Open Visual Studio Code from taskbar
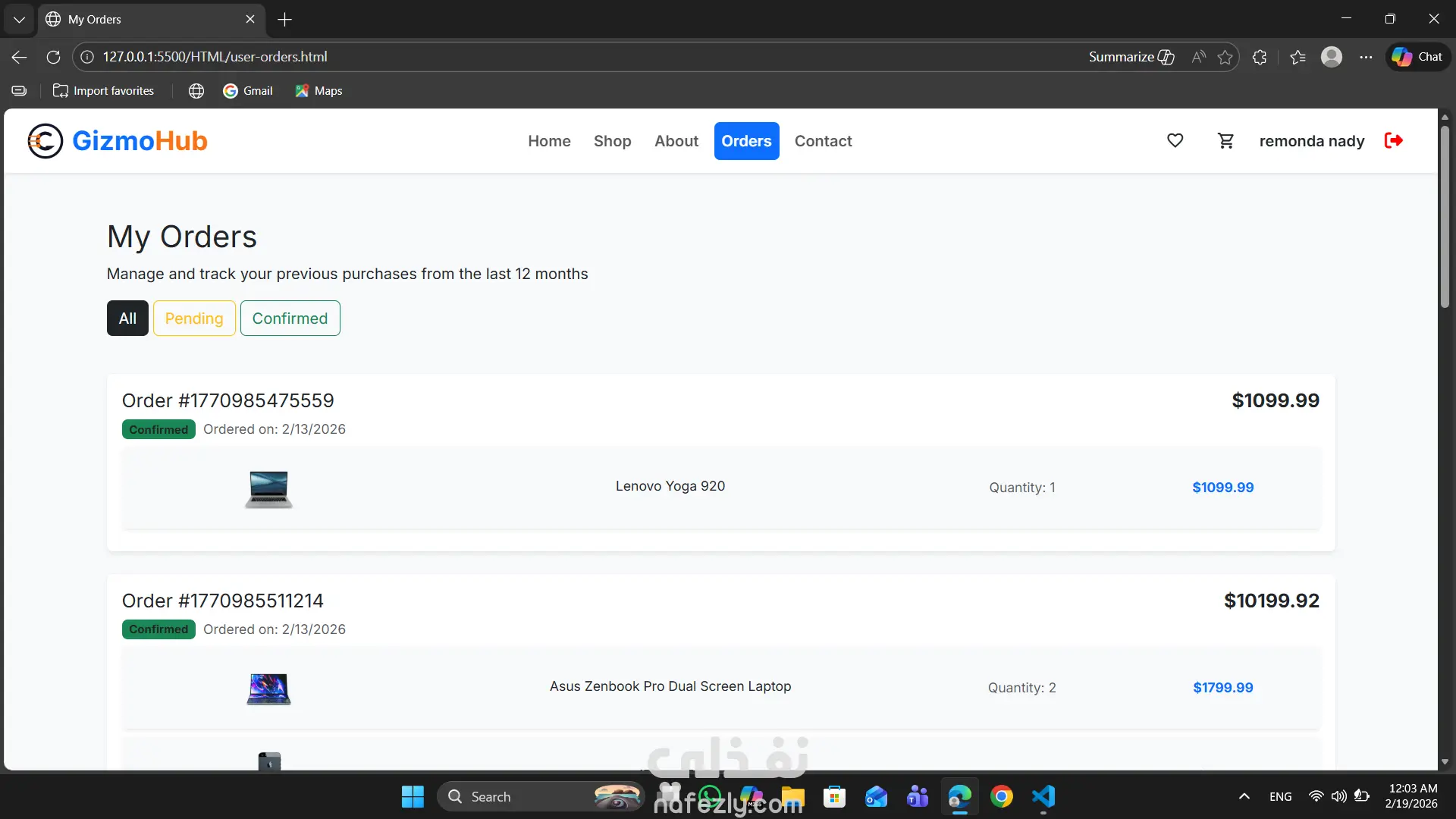Image resolution: width=1456 pixels, height=819 pixels. pyautogui.click(x=1043, y=796)
